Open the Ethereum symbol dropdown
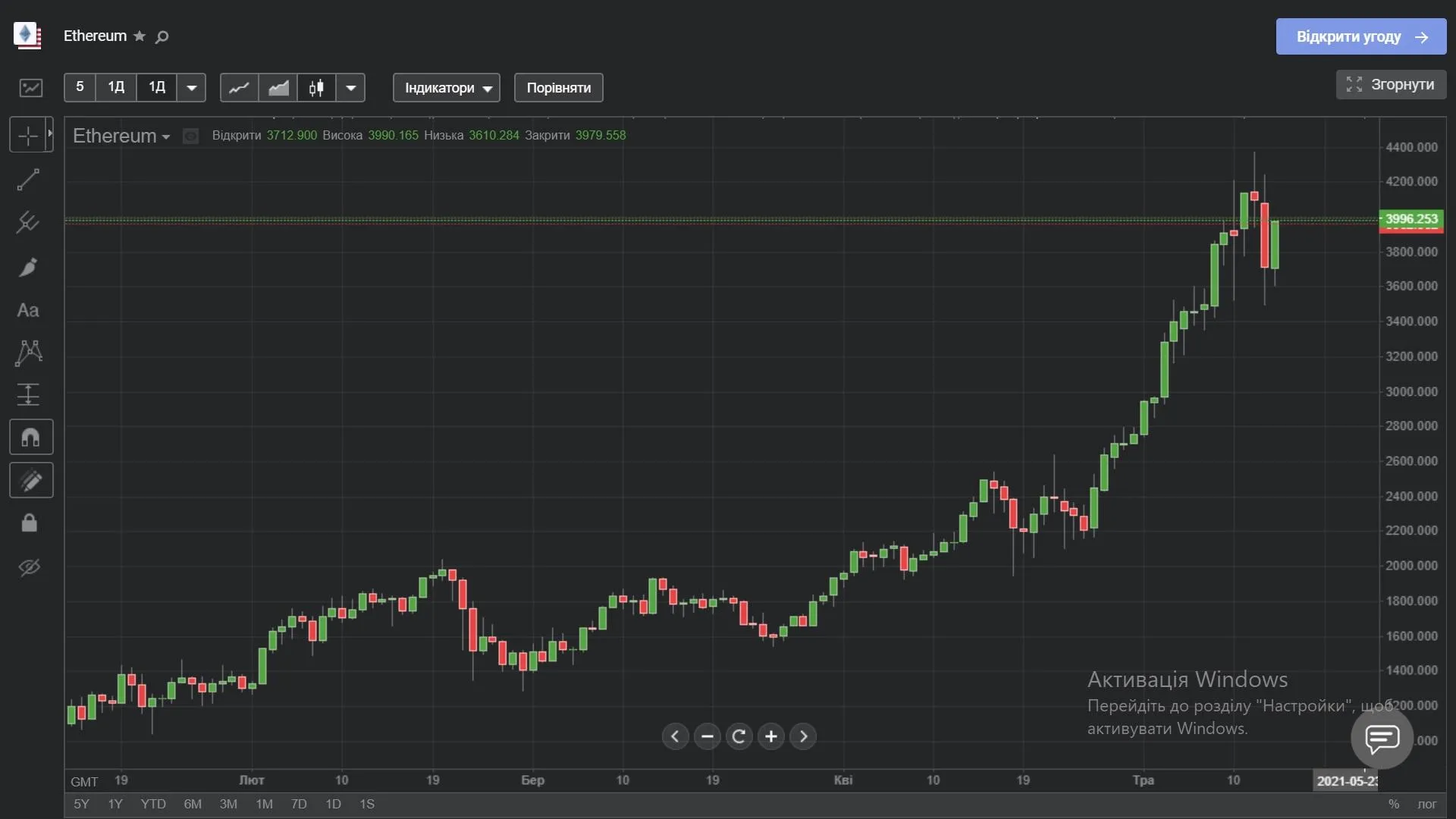This screenshot has width=1456, height=819. (x=166, y=136)
